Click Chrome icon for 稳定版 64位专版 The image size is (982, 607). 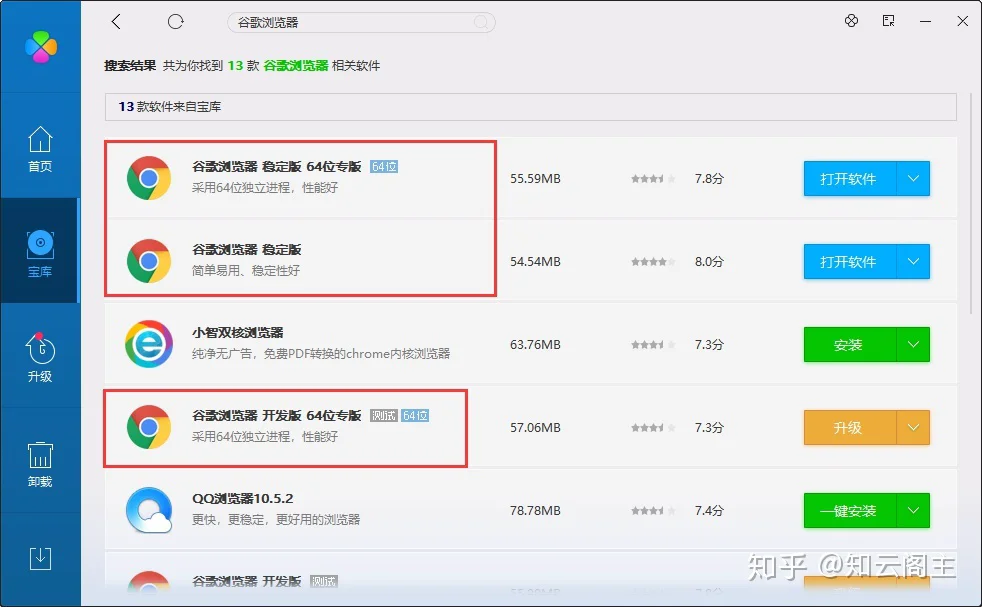point(148,179)
